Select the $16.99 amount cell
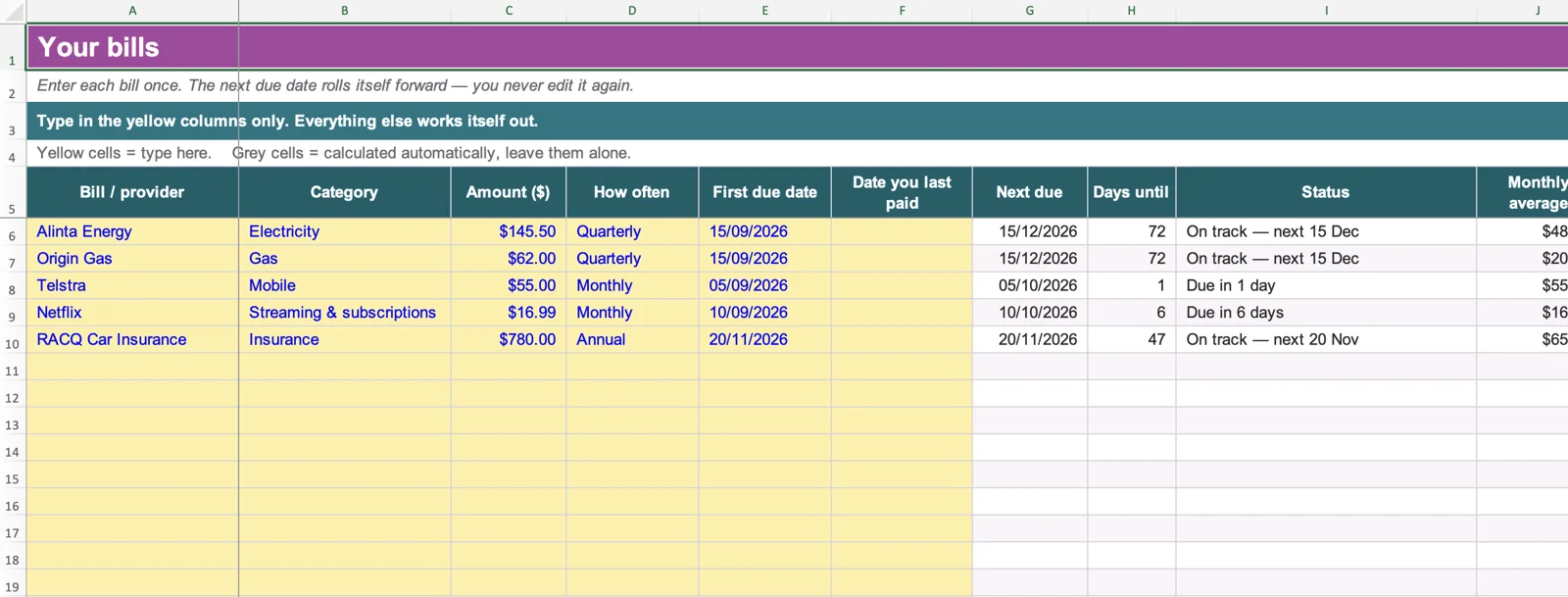 pos(509,313)
